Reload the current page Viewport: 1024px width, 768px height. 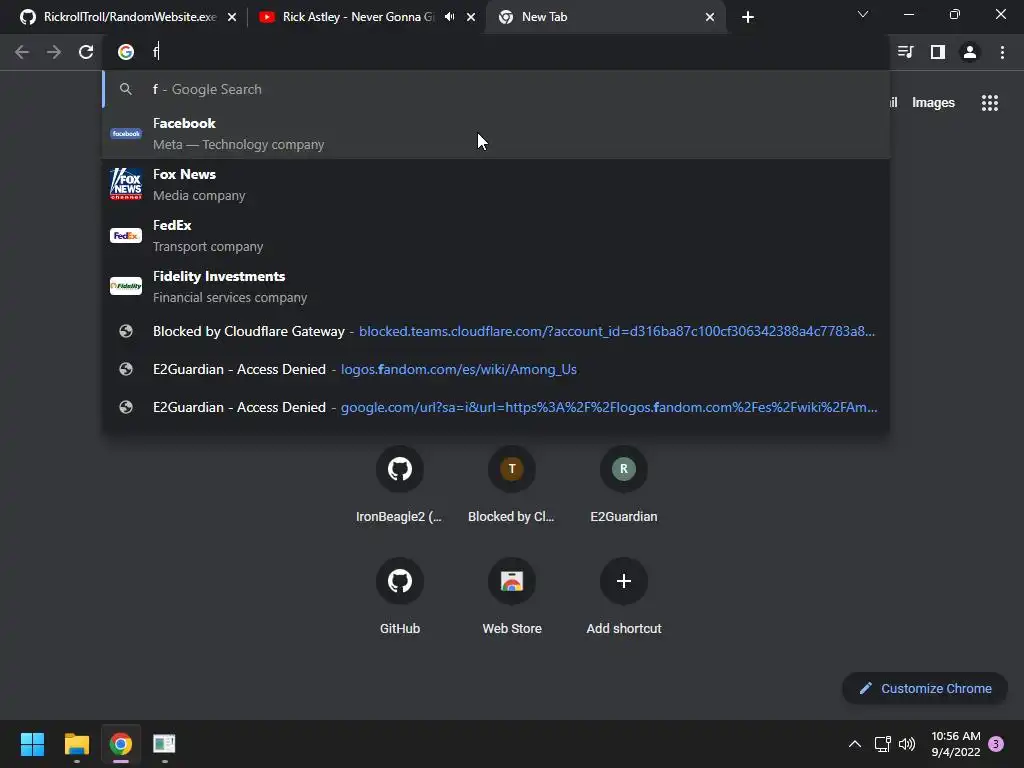point(86,52)
